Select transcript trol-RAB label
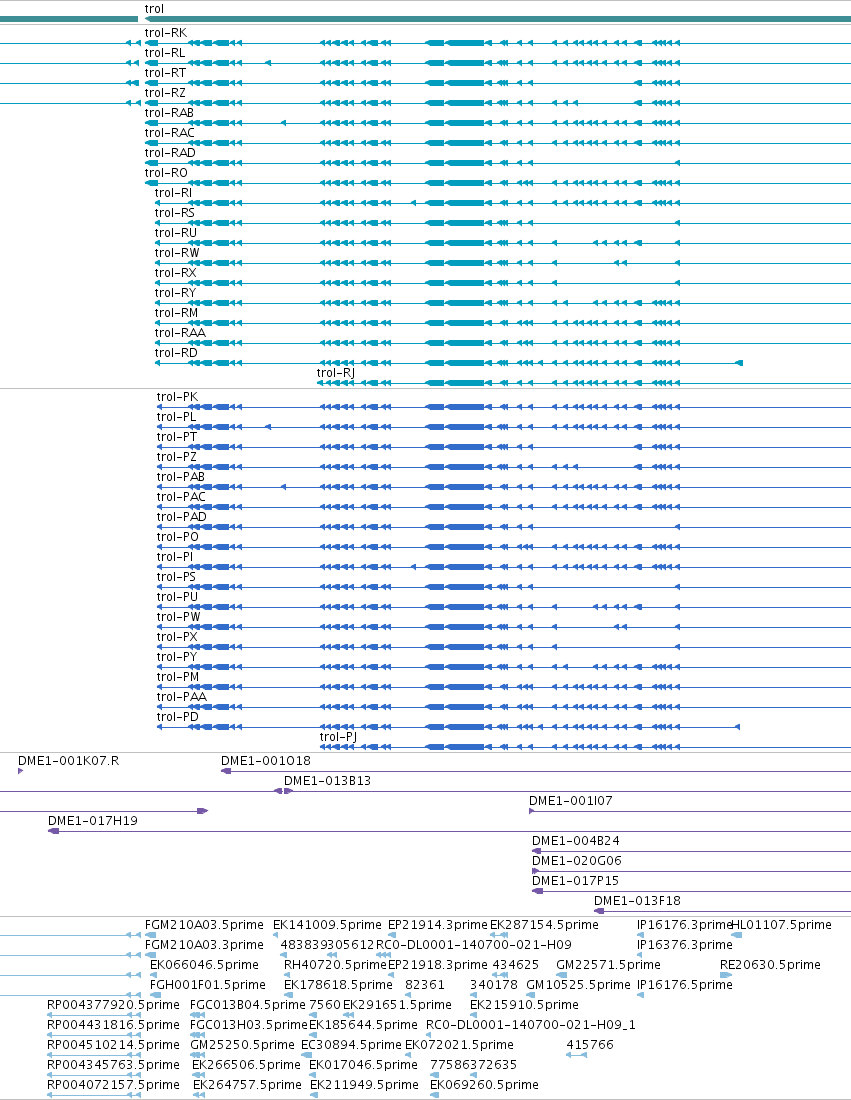This screenshot has width=851, height=1100. [169, 113]
